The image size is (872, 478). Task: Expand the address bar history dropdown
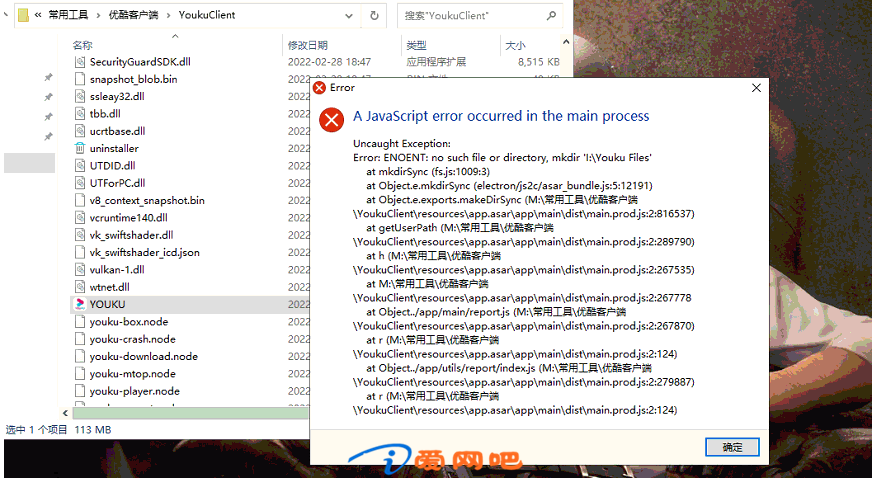coord(349,16)
